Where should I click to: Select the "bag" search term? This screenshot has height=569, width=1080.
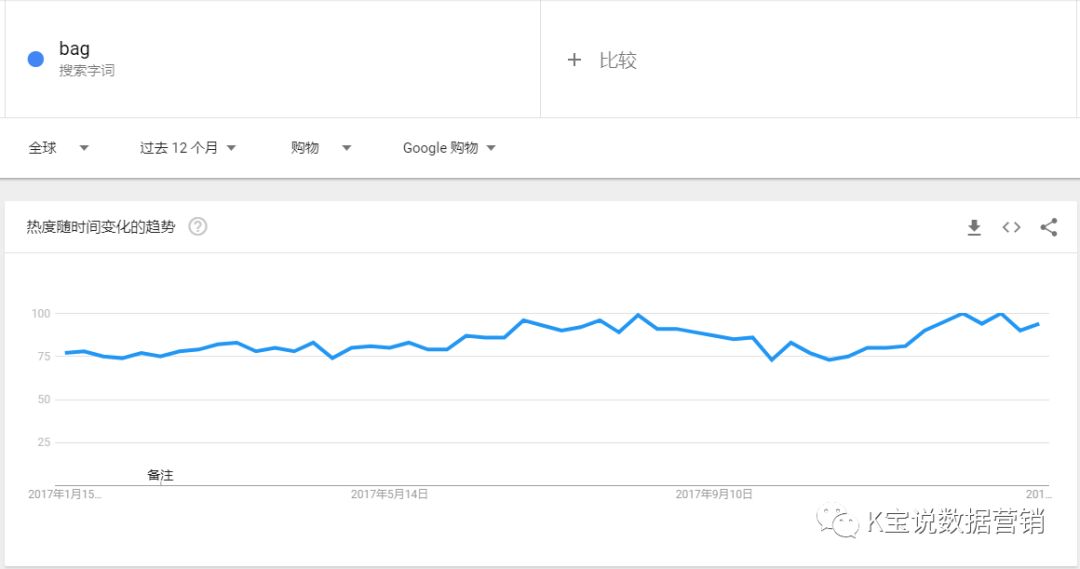(x=74, y=49)
